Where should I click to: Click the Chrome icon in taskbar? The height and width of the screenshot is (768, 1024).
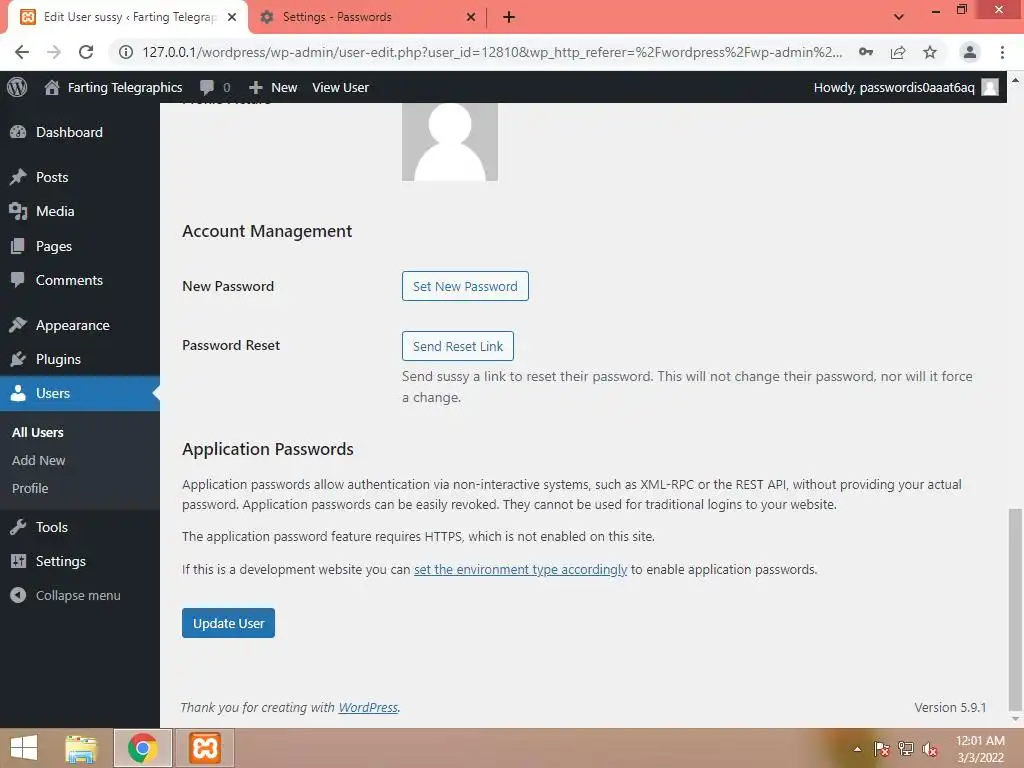pos(142,748)
